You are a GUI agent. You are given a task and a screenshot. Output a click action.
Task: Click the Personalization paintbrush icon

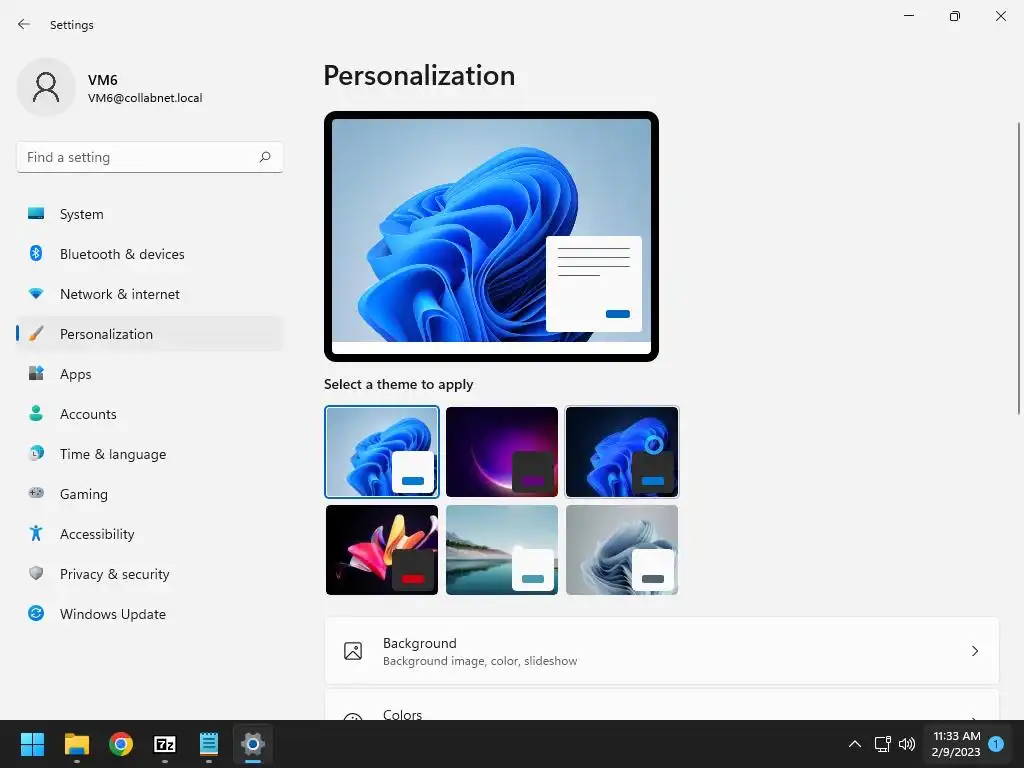[x=36, y=334]
